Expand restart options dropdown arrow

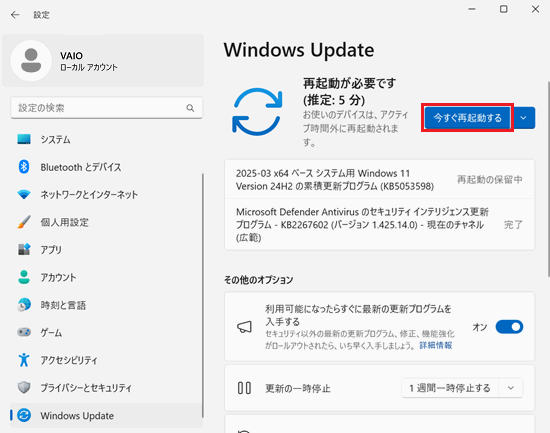(523, 118)
